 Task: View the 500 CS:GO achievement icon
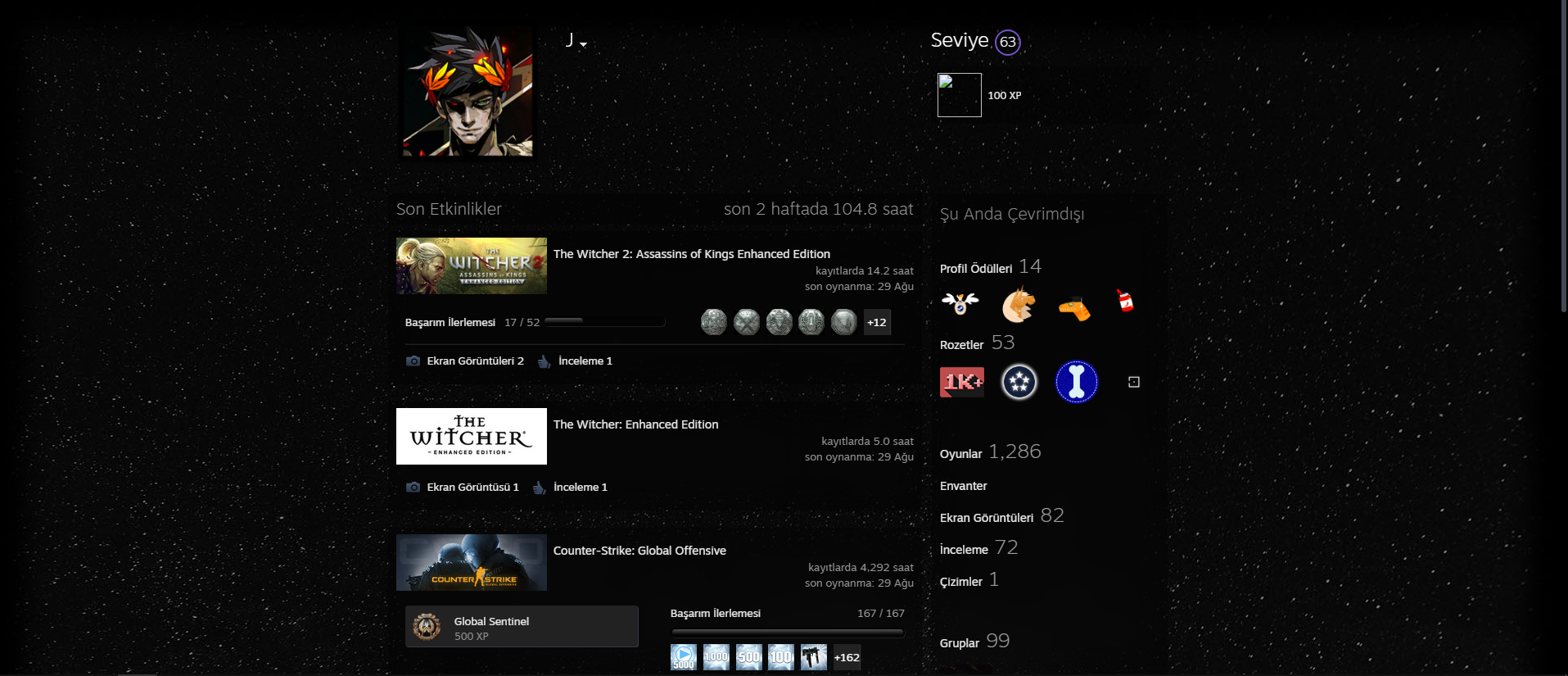(748, 657)
